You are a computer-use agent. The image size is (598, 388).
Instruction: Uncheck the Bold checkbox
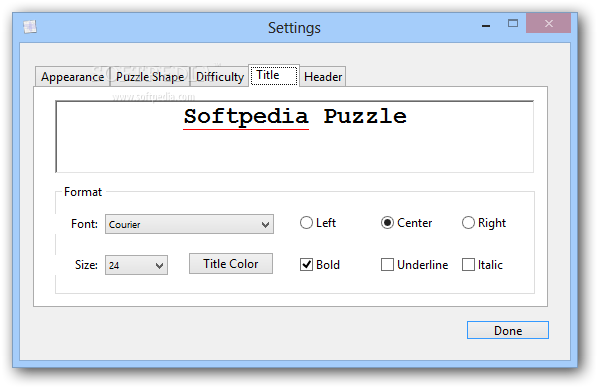click(306, 264)
